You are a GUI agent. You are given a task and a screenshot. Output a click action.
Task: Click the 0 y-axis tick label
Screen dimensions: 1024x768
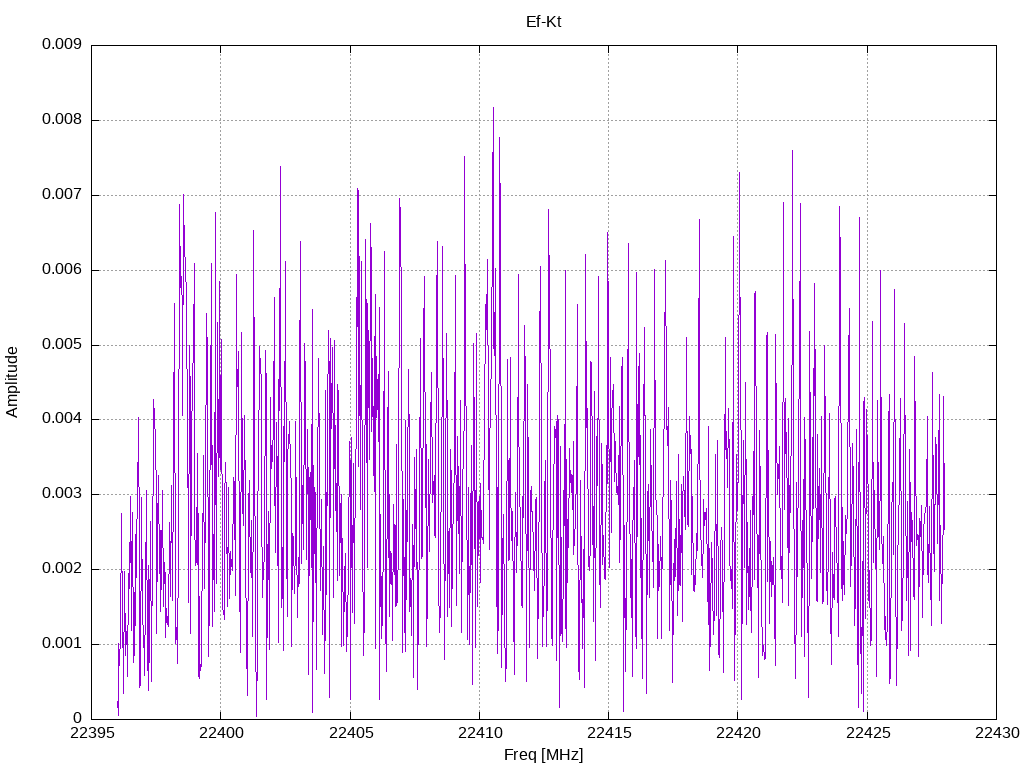(78, 718)
